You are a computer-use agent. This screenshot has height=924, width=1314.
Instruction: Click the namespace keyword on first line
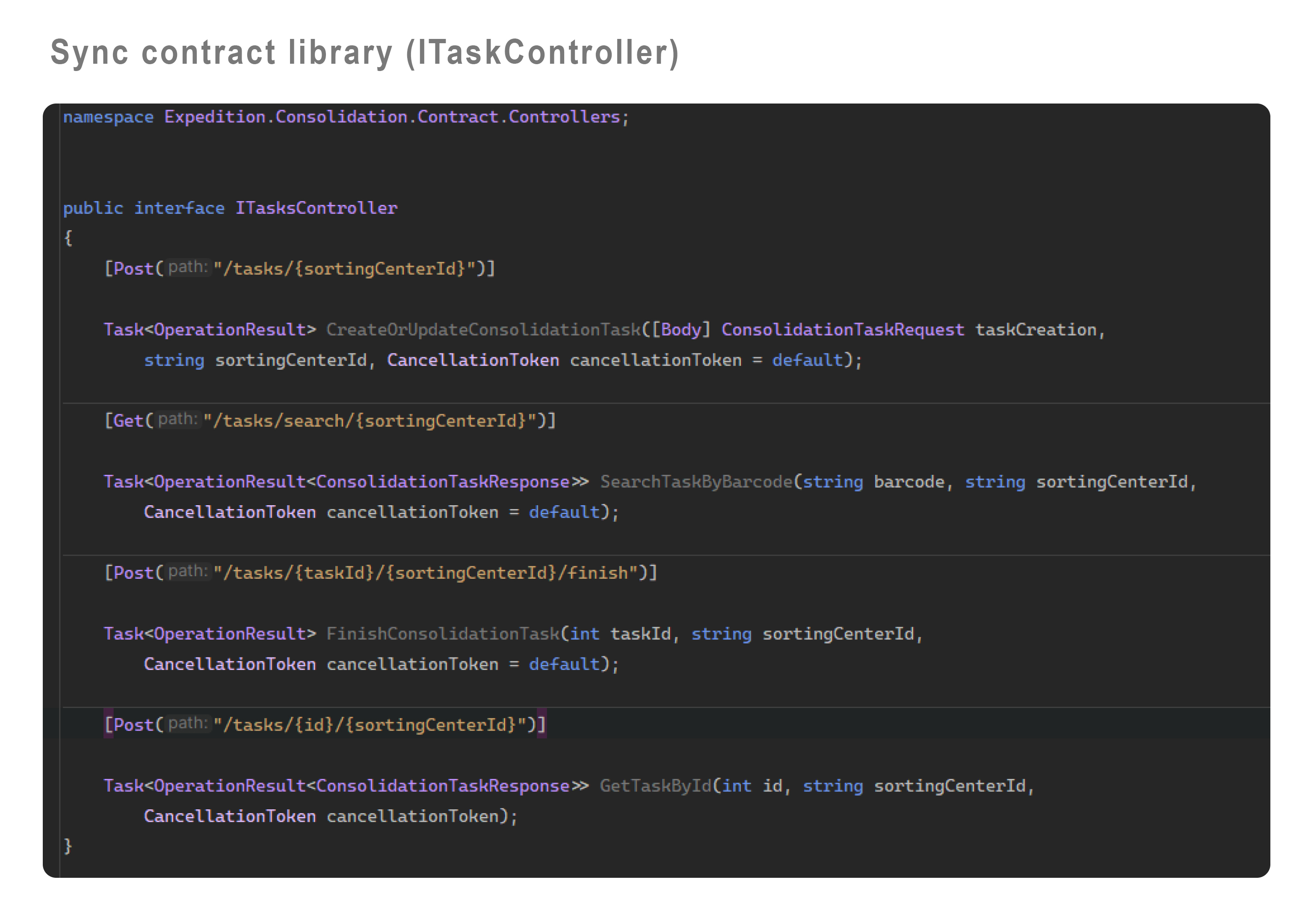click(108, 117)
